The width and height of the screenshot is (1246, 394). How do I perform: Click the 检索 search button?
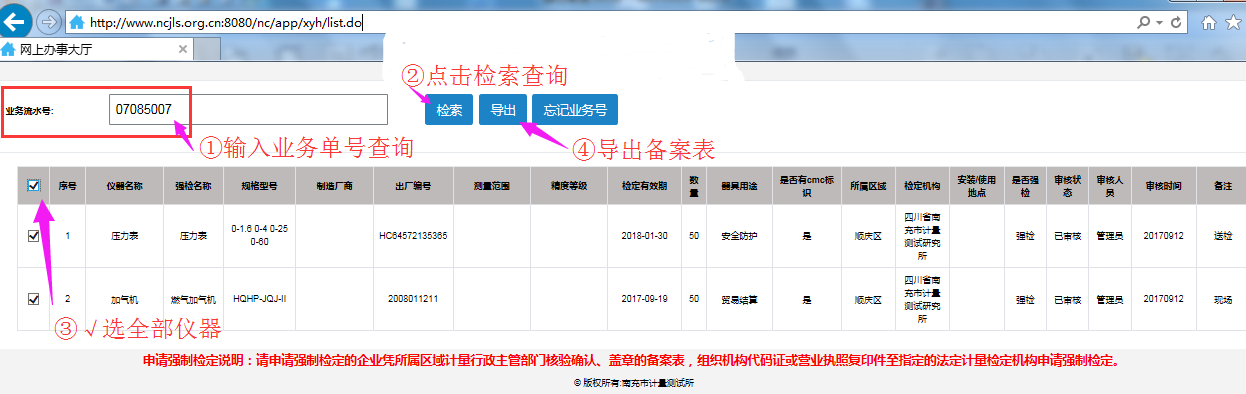pos(449,110)
